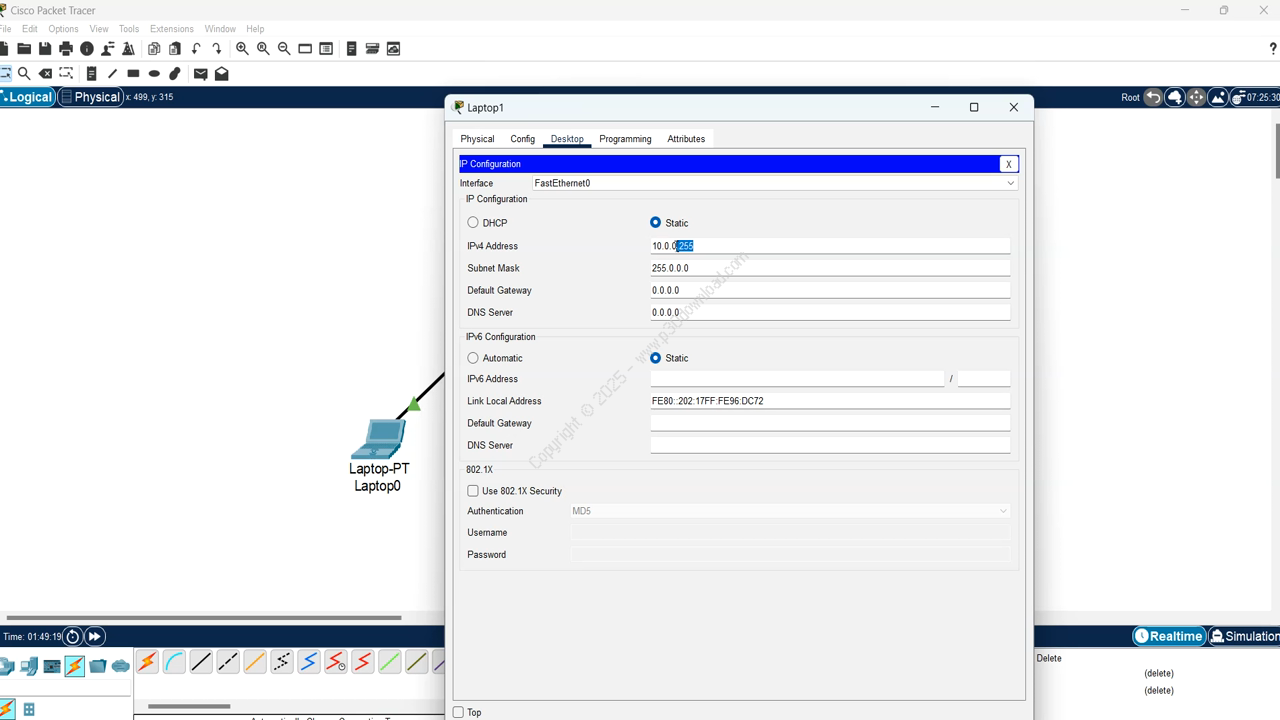Image resolution: width=1280 pixels, height=720 pixels.
Task: Open the Authentication MD5 dropdown
Action: point(789,511)
